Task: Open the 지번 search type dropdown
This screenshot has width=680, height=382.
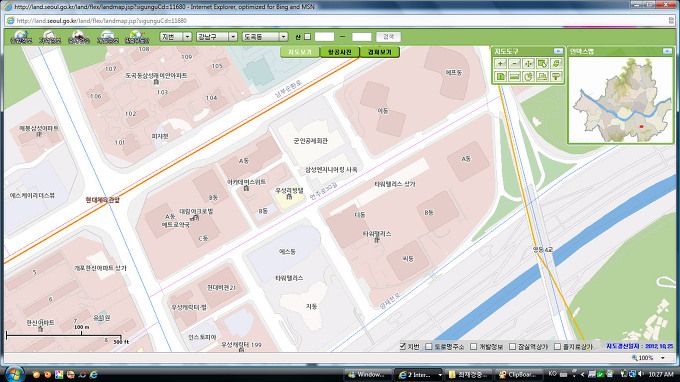Action: [x=175, y=37]
